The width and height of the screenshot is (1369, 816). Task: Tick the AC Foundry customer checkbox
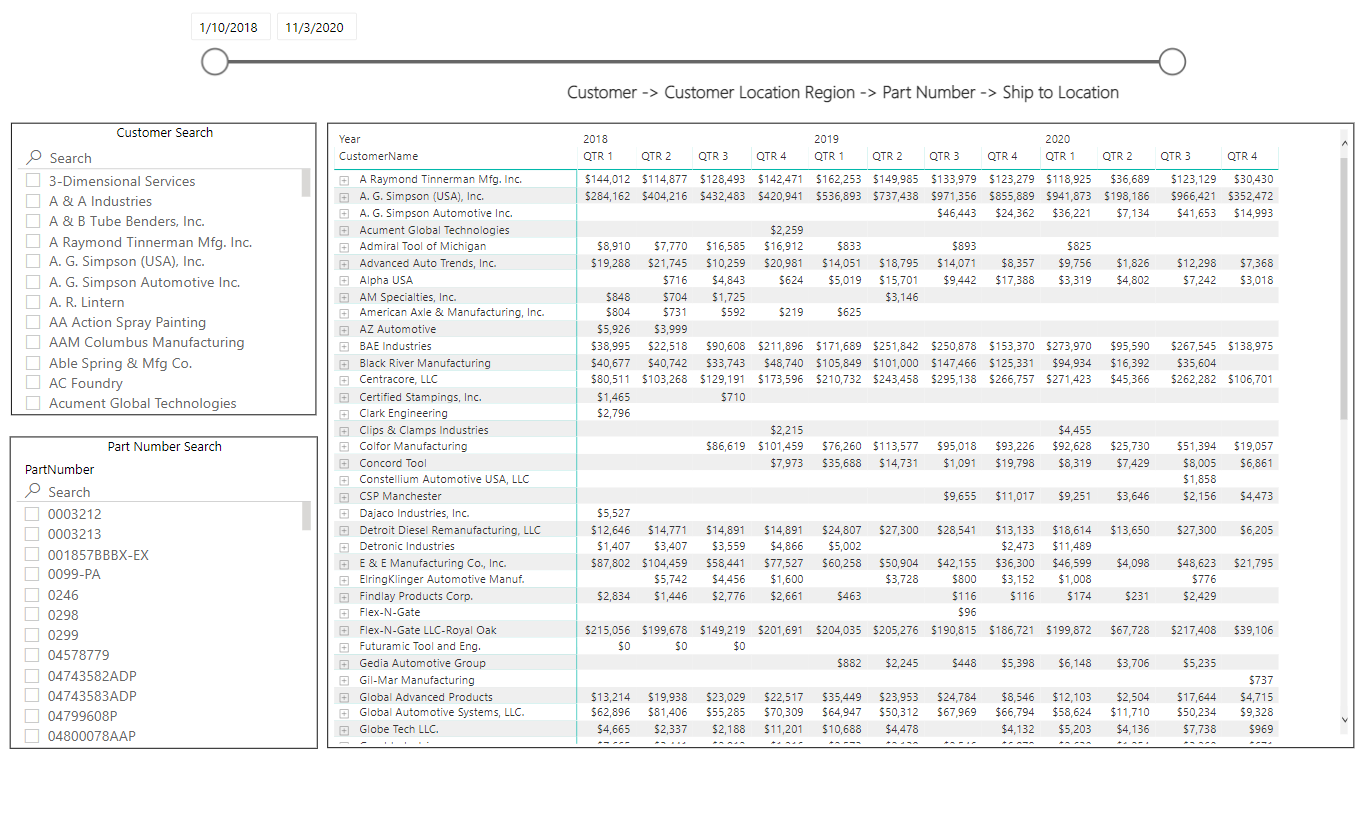[x=33, y=383]
